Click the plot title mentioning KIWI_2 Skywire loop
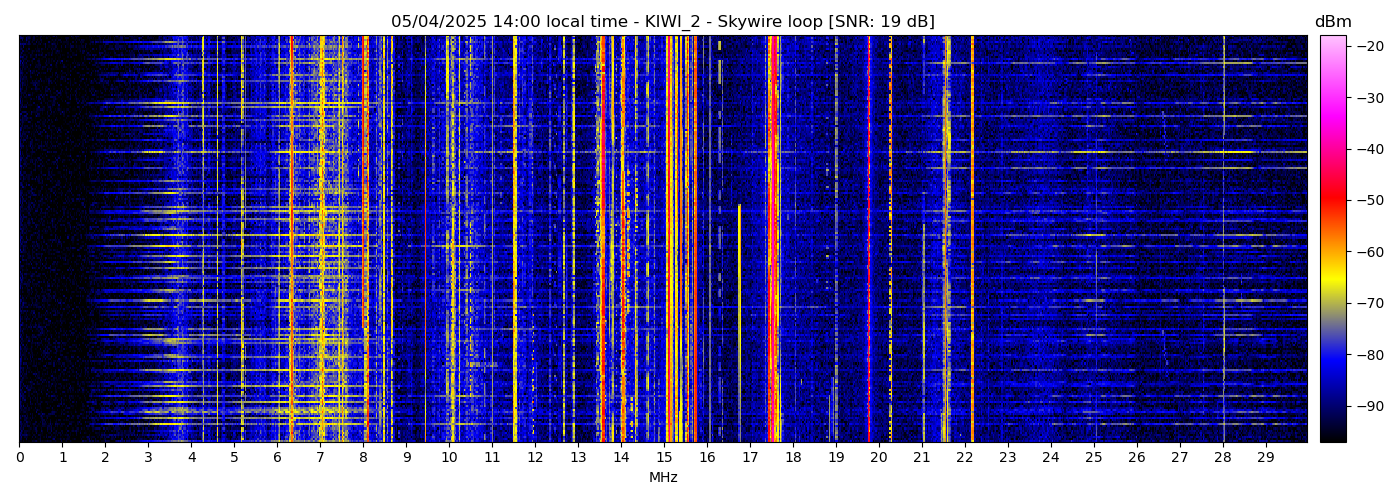 click(662, 22)
